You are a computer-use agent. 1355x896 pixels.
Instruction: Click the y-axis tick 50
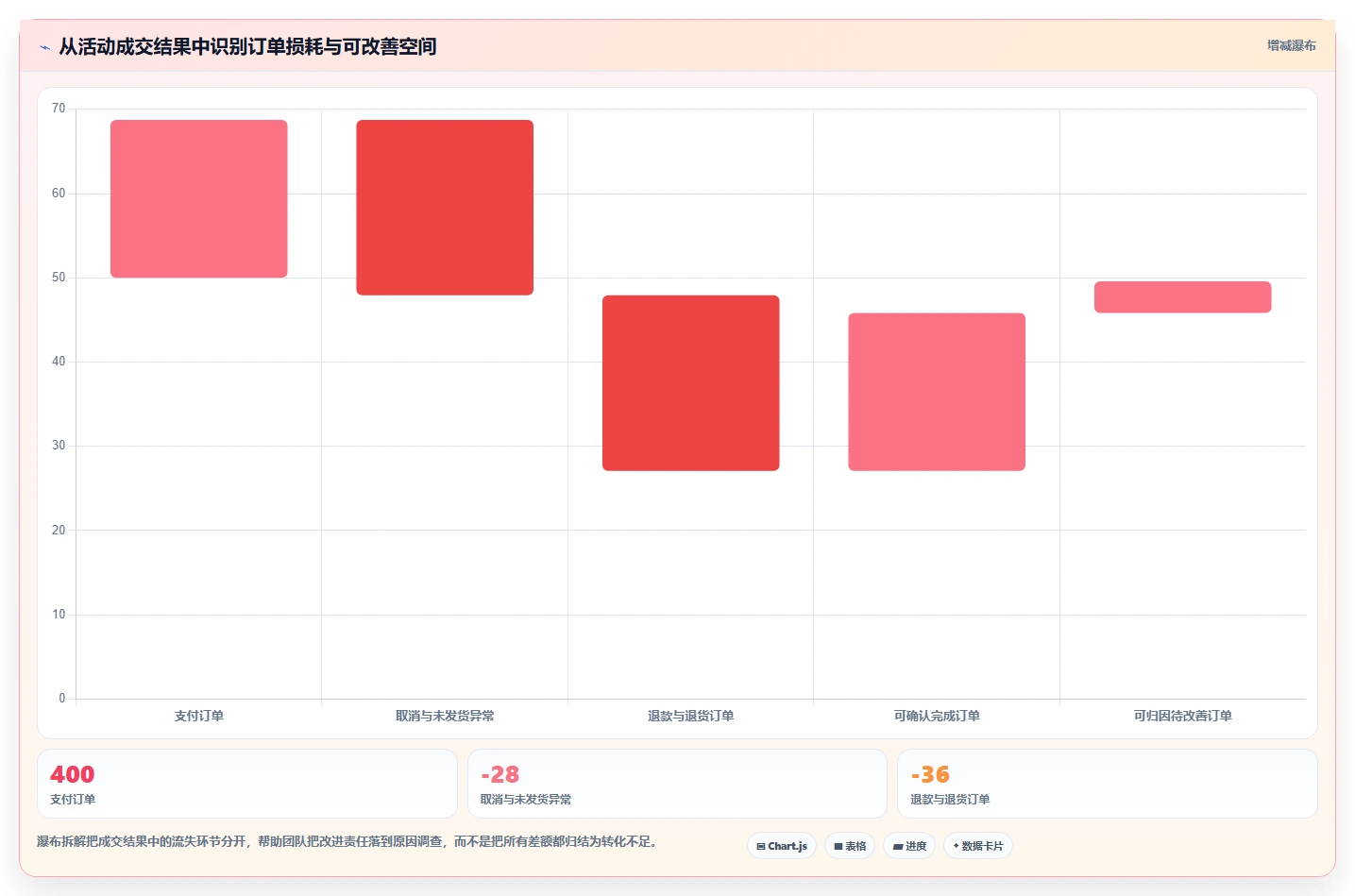[59, 278]
